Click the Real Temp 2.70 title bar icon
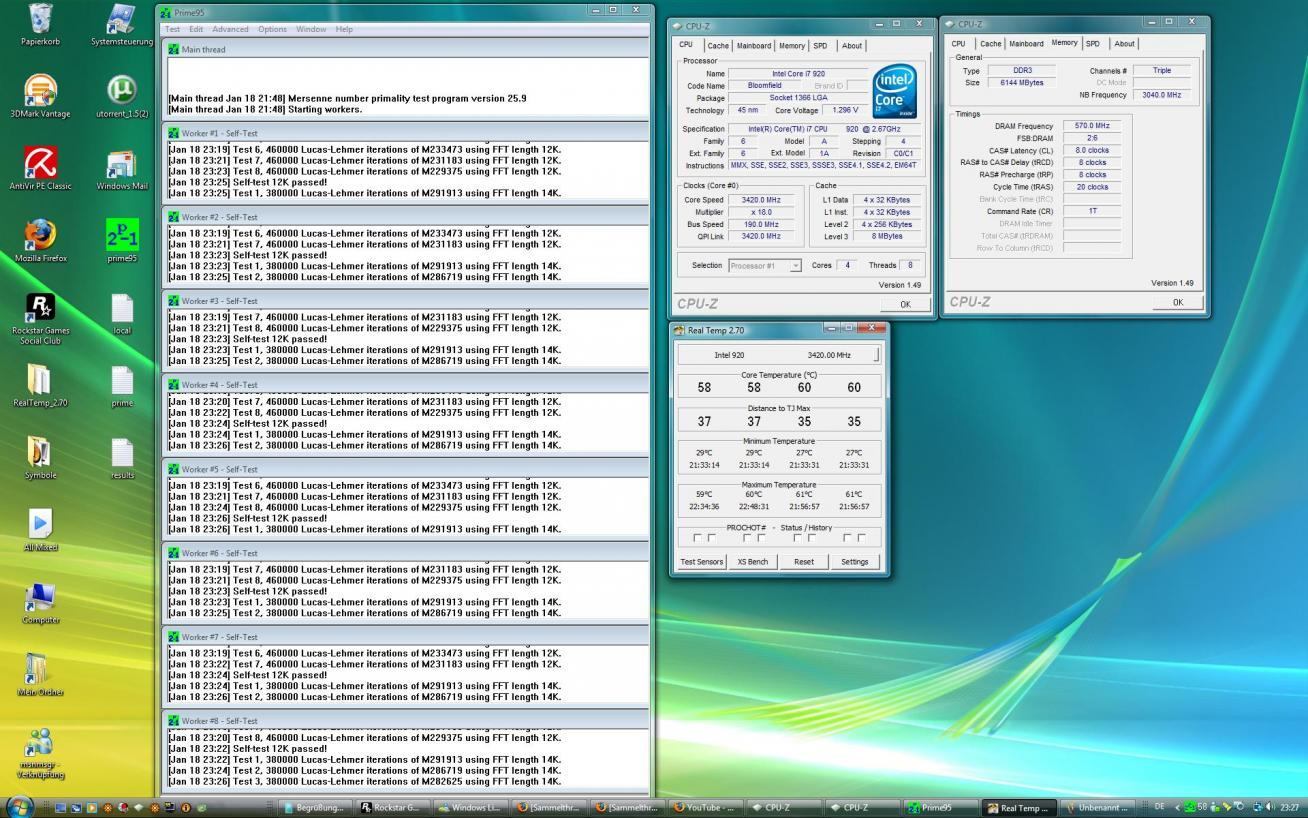This screenshot has width=1308, height=818. (680, 330)
